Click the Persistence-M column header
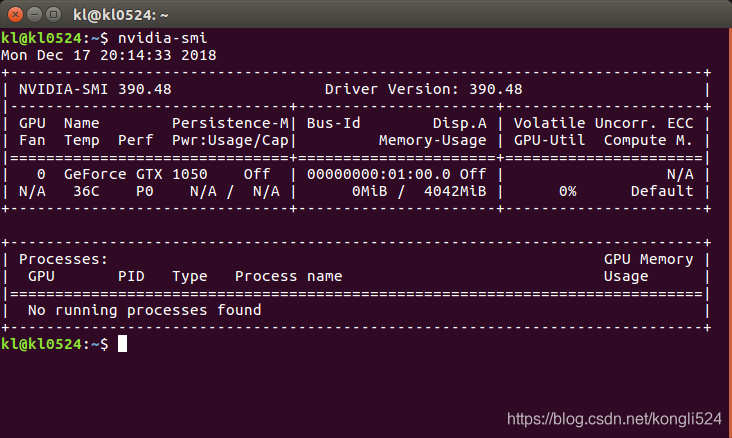 point(230,123)
